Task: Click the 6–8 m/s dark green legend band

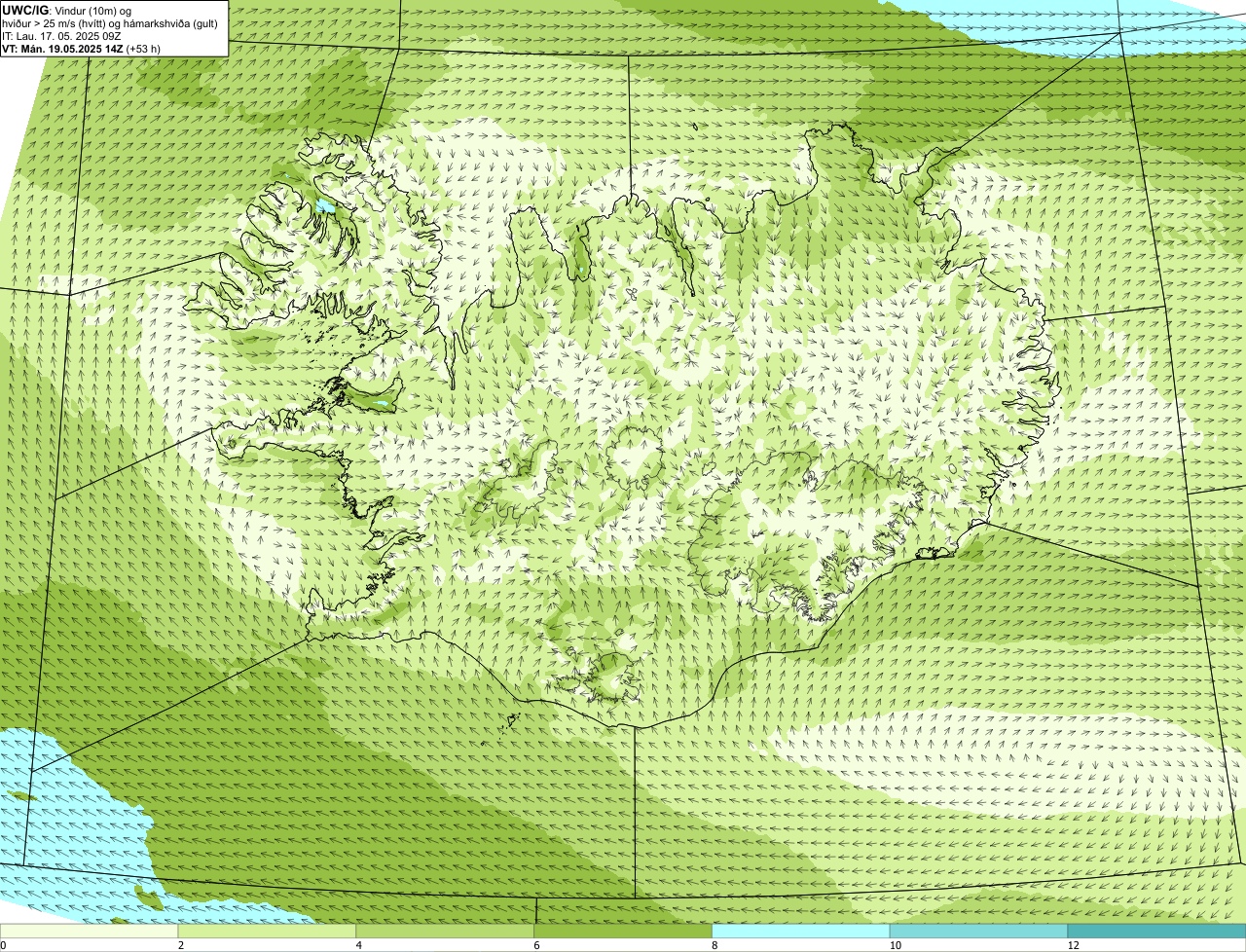Action: click(624, 932)
